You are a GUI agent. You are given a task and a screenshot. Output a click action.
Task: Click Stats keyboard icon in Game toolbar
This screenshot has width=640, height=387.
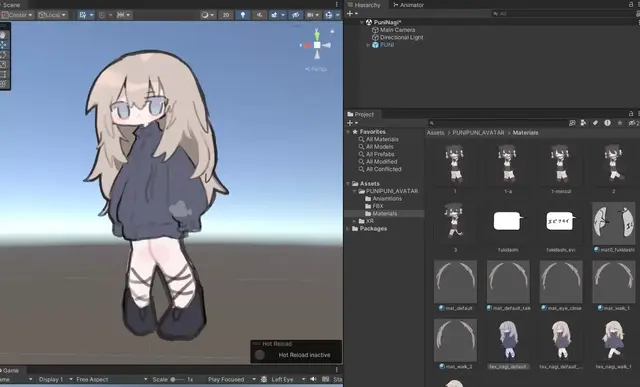326,379
